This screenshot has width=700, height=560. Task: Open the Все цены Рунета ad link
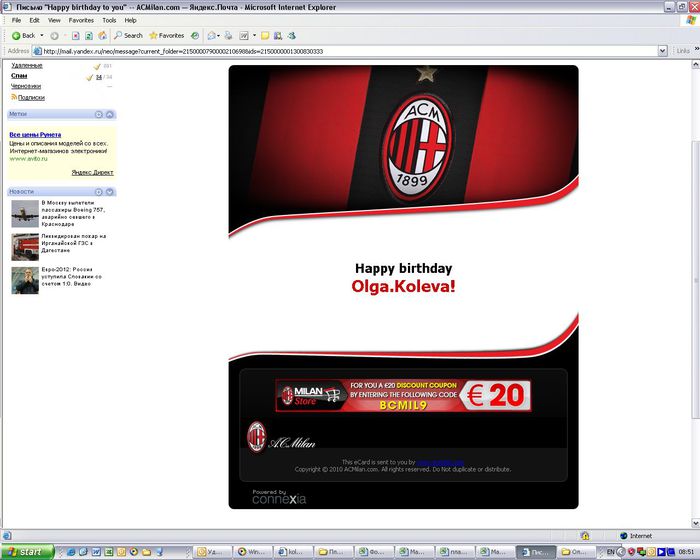pos(35,134)
